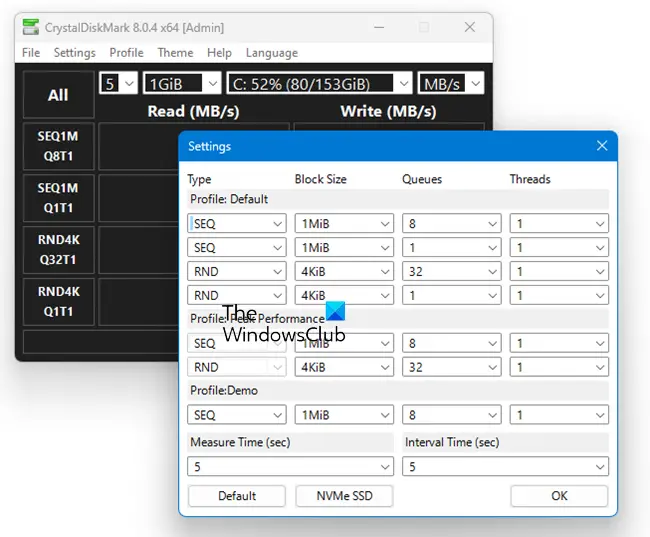Confirm settings with OK
This screenshot has width=650, height=537.
point(559,496)
